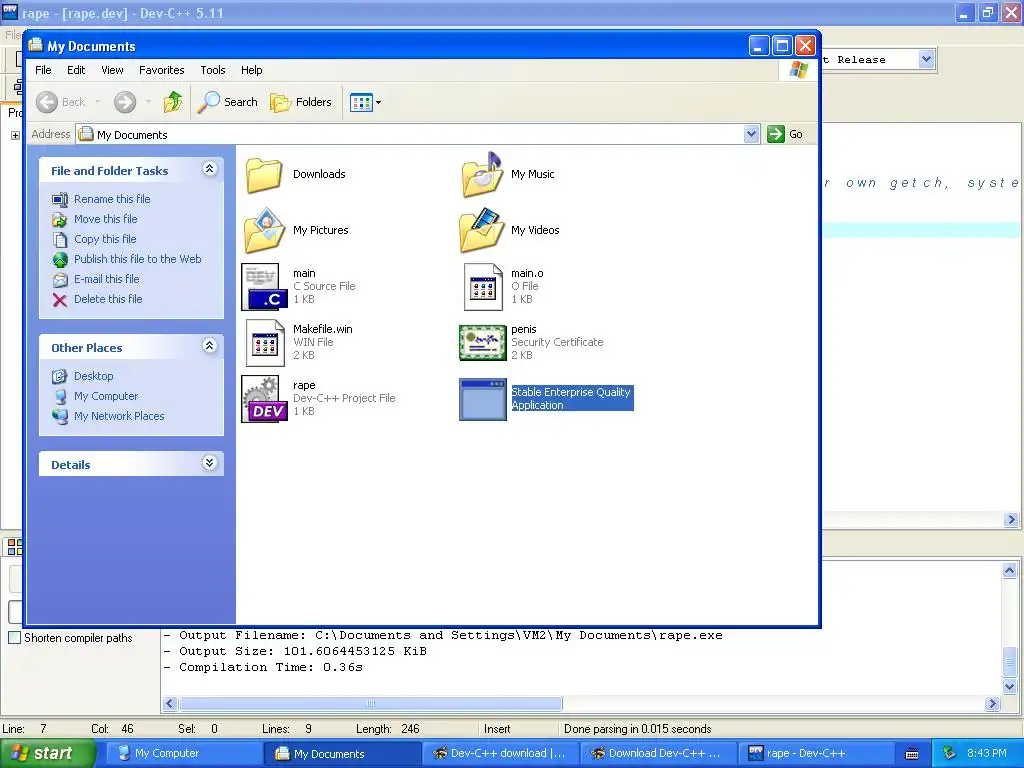Expand the project tree node in Dev-C++
The width and height of the screenshot is (1024, 768).
(15, 135)
